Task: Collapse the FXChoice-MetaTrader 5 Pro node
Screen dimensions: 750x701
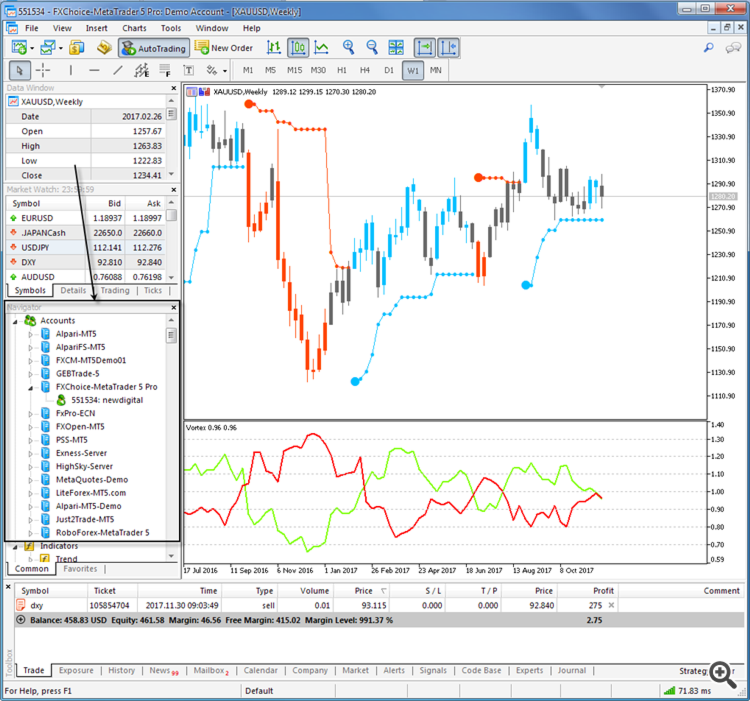Action: click(31, 388)
